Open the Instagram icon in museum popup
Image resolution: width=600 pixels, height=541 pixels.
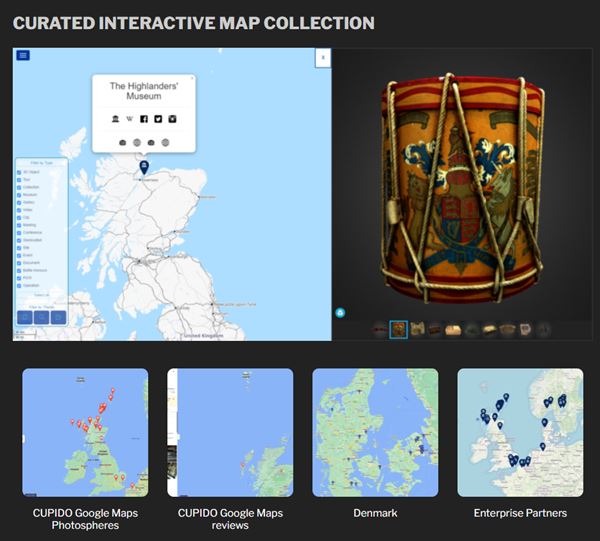pyautogui.click(x=171, y=119)
